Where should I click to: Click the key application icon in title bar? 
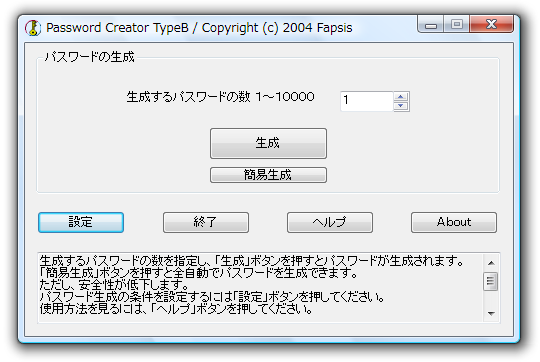pyautogui.click(x=33, y=28)
